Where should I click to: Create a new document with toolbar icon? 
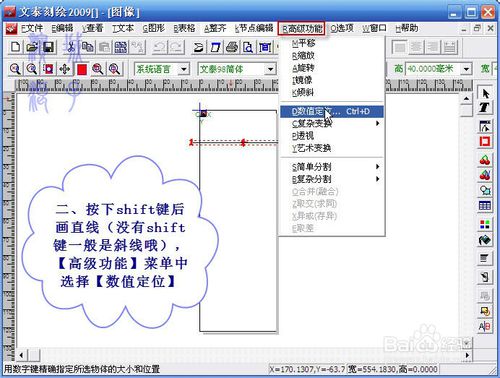[x=15, y=47]
